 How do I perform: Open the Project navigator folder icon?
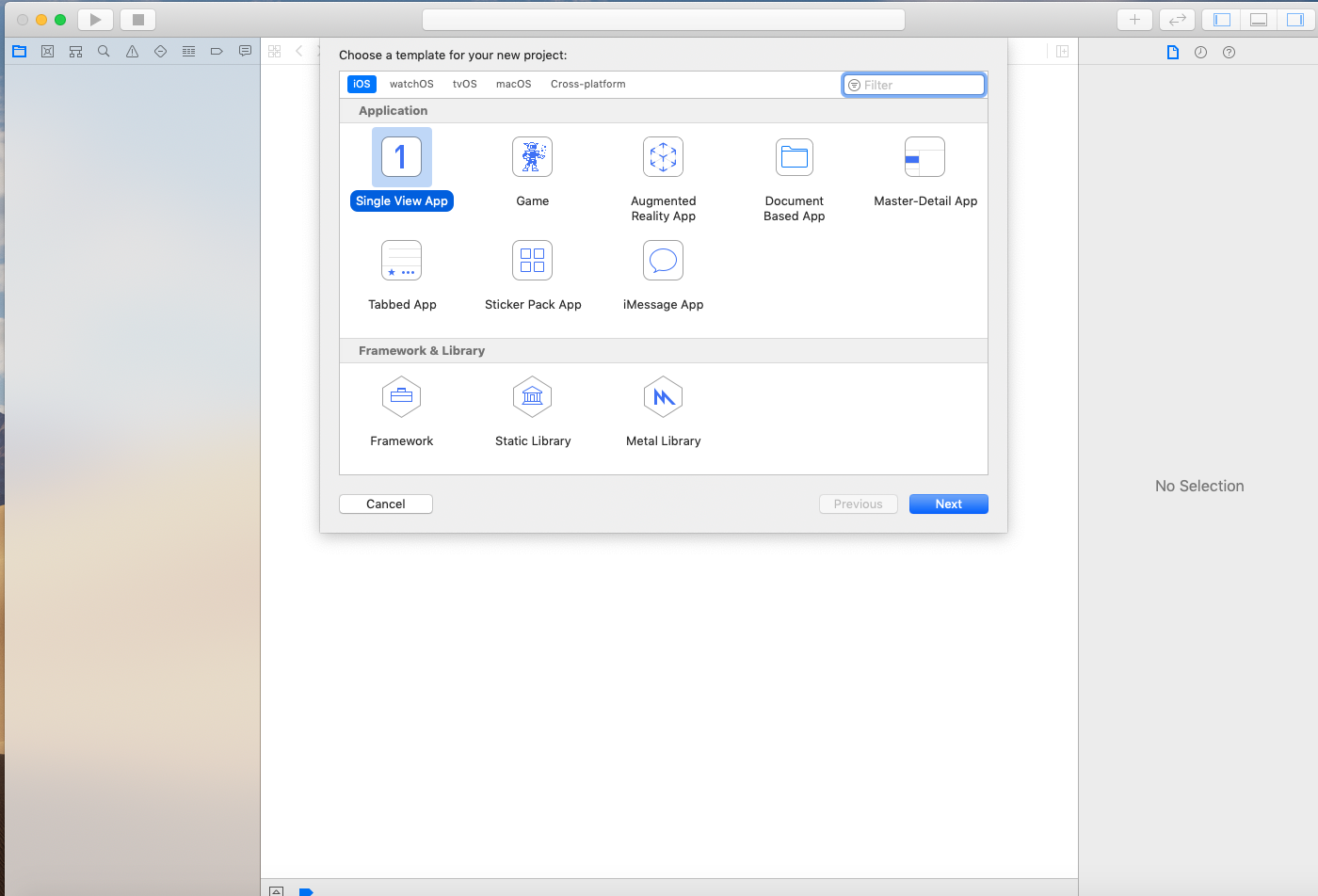(19, 52)
